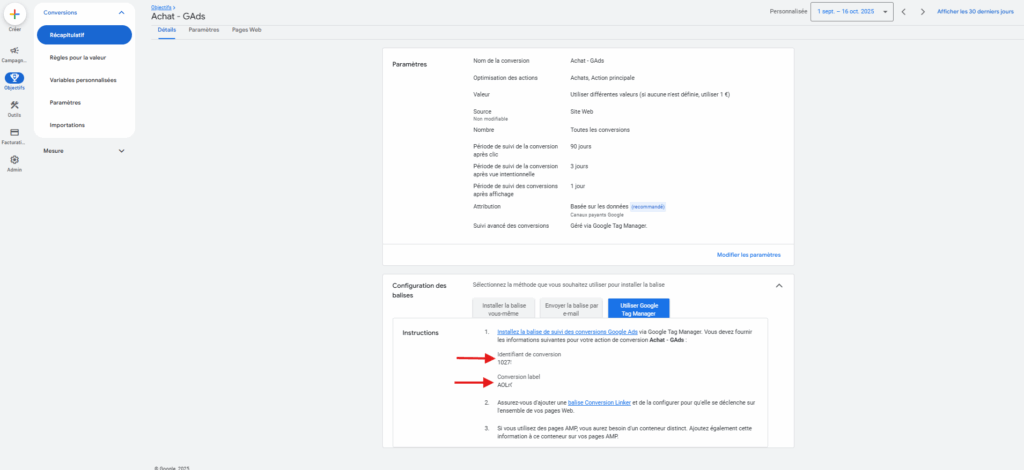Switch to the Pages Web tab
This screenshot has height=470, width=1024.
tap(247, 30)
